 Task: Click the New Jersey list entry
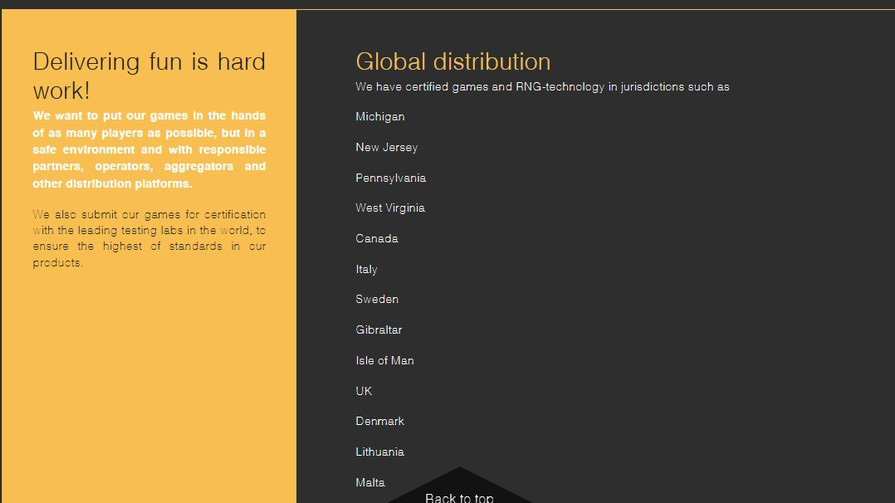pyautogui.click(x=386, y=147)
